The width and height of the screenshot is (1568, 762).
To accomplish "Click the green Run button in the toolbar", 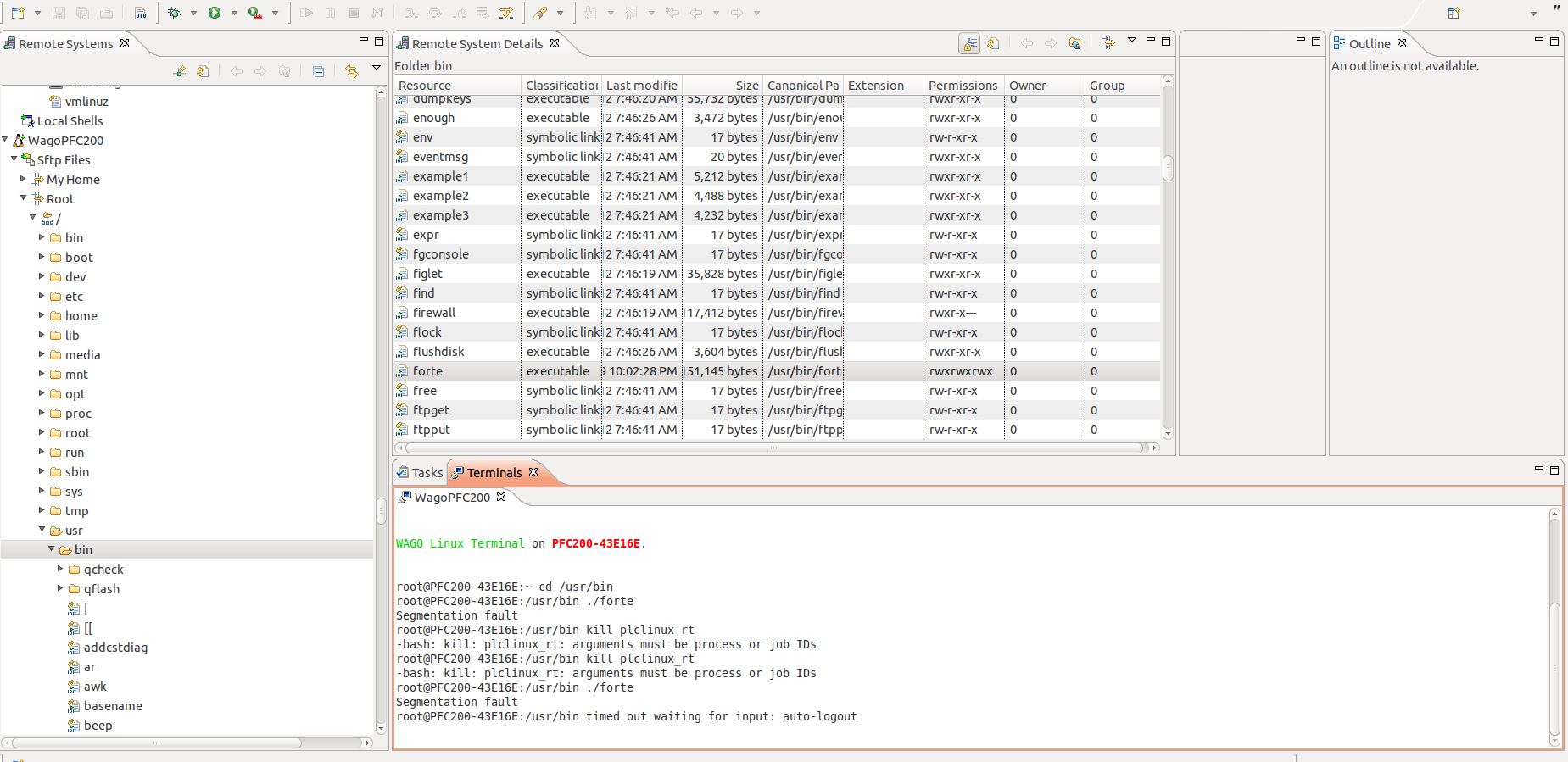I will 215,13.
